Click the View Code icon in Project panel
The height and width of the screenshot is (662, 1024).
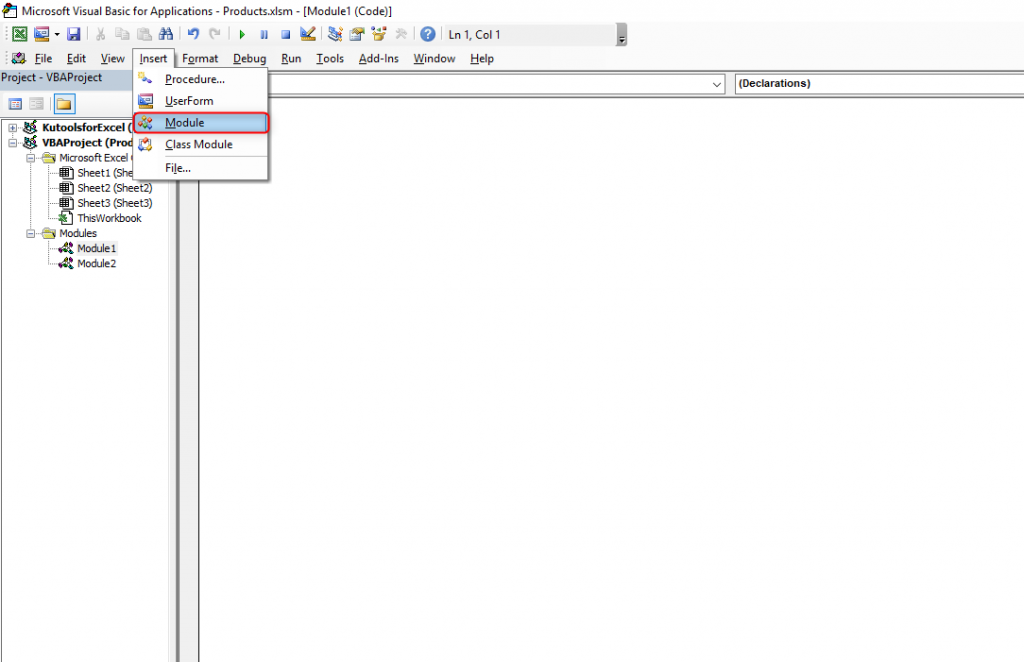(16, 104)
